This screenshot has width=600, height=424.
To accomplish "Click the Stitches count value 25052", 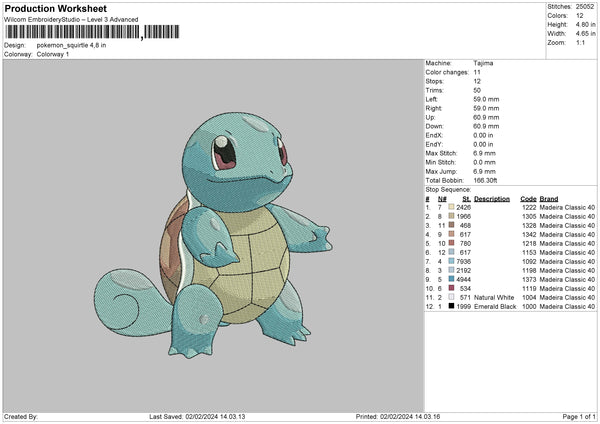I will pos(585,9).
